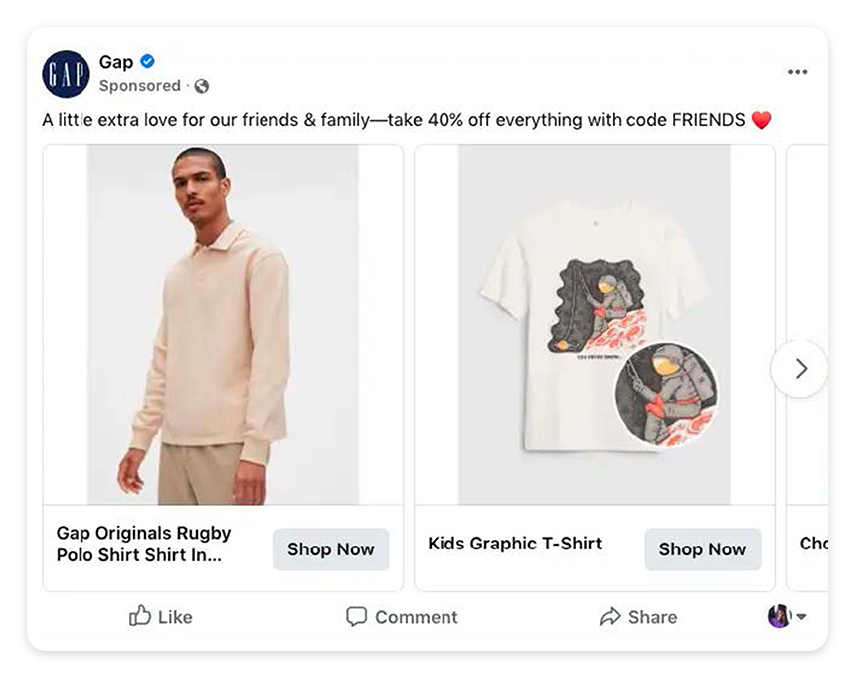Open the profile avatar reaction selector
The height and width of the screenshot is (689, 843).
tap(786, 616)
